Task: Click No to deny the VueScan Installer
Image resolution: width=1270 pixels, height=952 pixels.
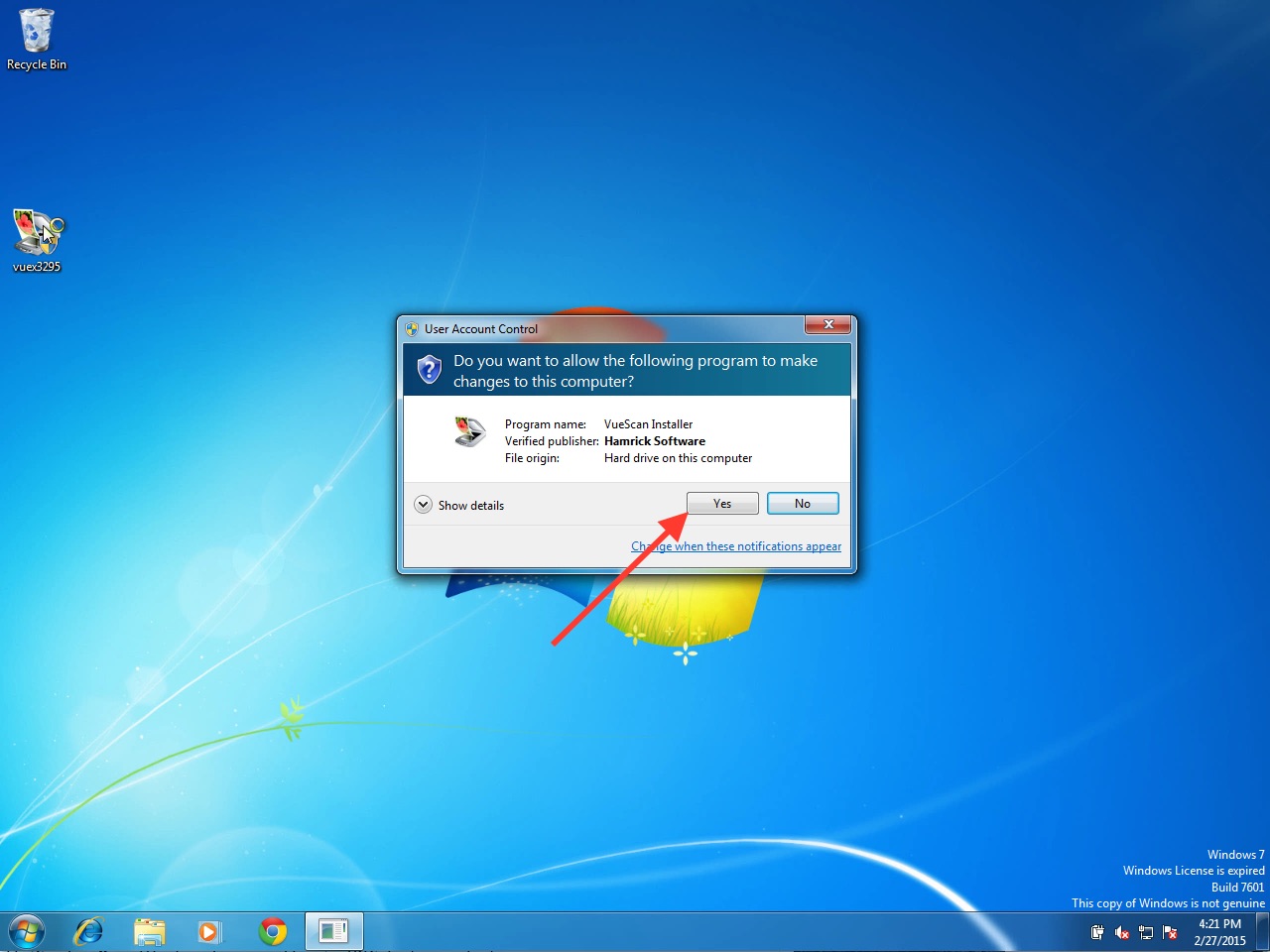Action: [803, 504]
